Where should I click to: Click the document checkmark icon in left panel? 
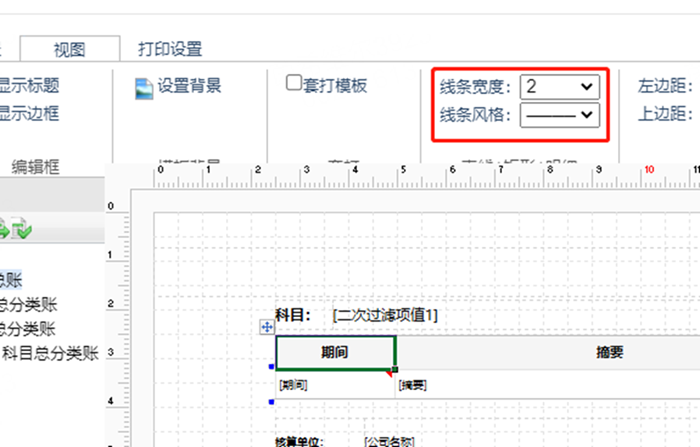tap(21, 228)
